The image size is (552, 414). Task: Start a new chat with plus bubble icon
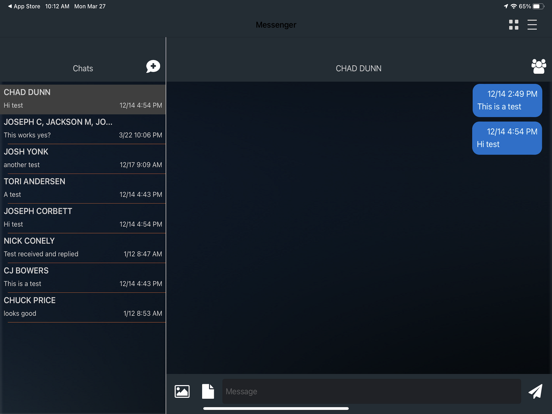[x=153, y=66]
